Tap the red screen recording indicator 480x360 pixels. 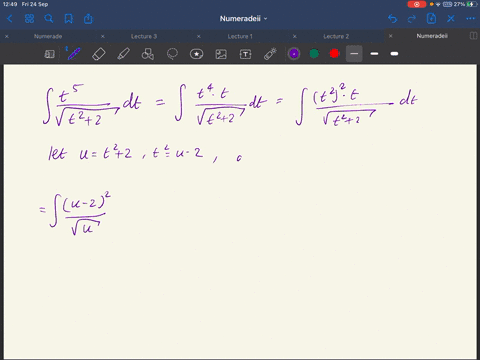click(417, 4)
